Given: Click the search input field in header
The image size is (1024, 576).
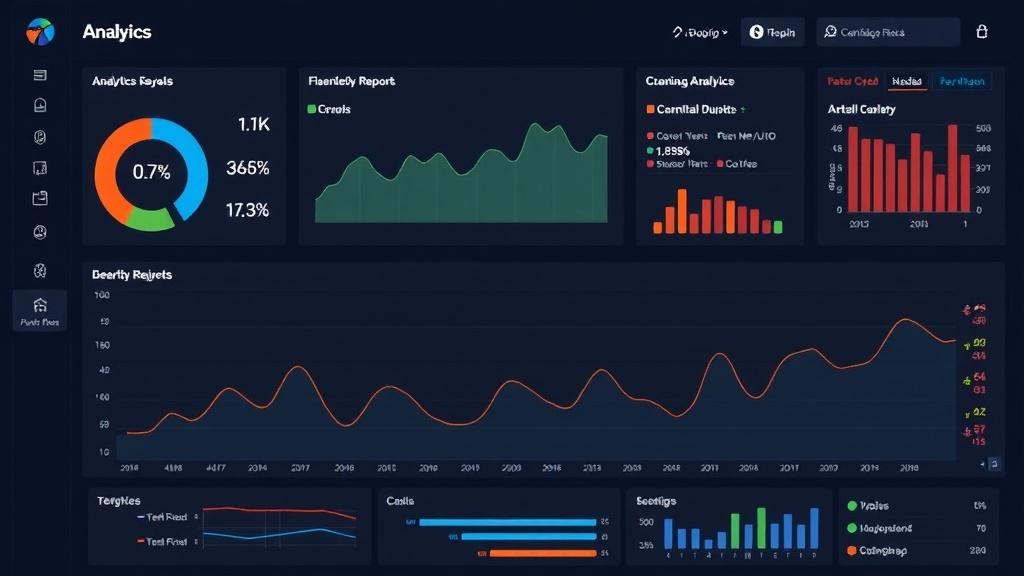Looking at the screenshot, I should click(x=888, y=32).
